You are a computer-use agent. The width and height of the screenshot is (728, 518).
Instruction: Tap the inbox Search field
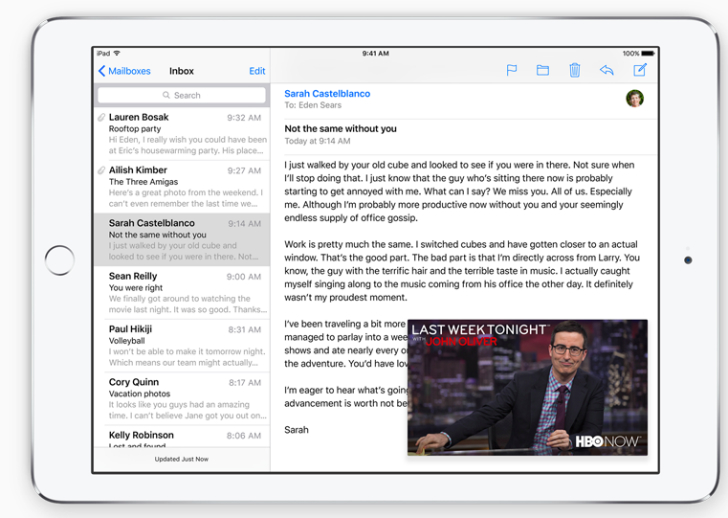(182, 95)
